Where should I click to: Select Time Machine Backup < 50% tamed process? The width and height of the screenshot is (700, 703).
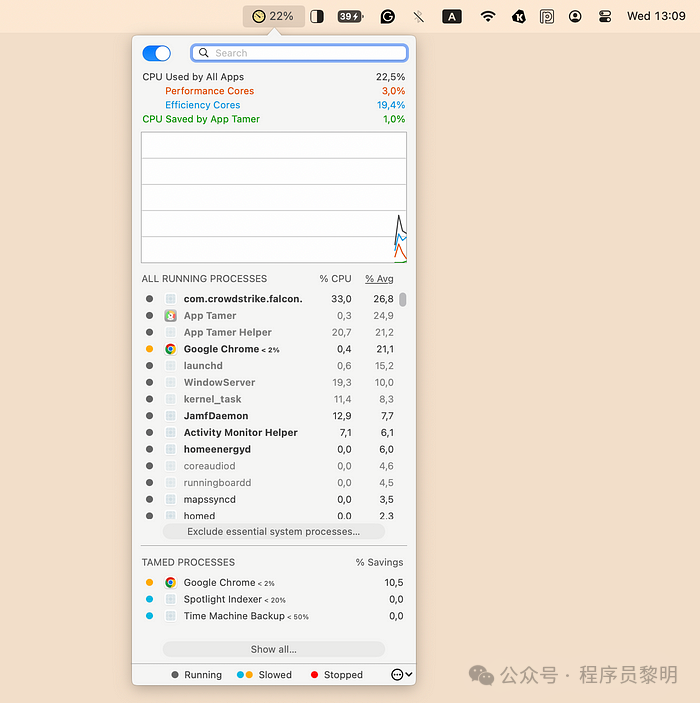tap(273, 616)
